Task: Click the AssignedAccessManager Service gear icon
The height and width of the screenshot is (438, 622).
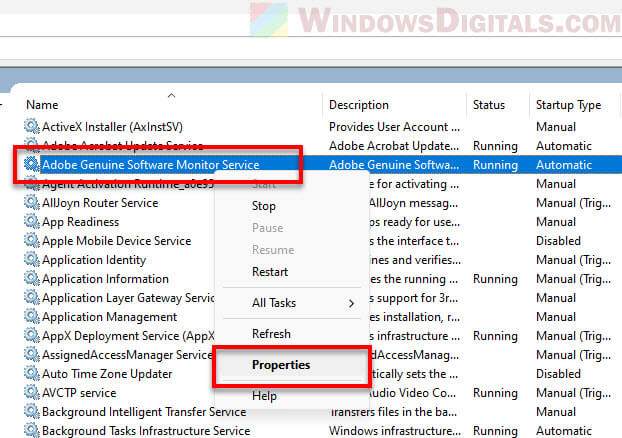Action: tap(31, 355)
